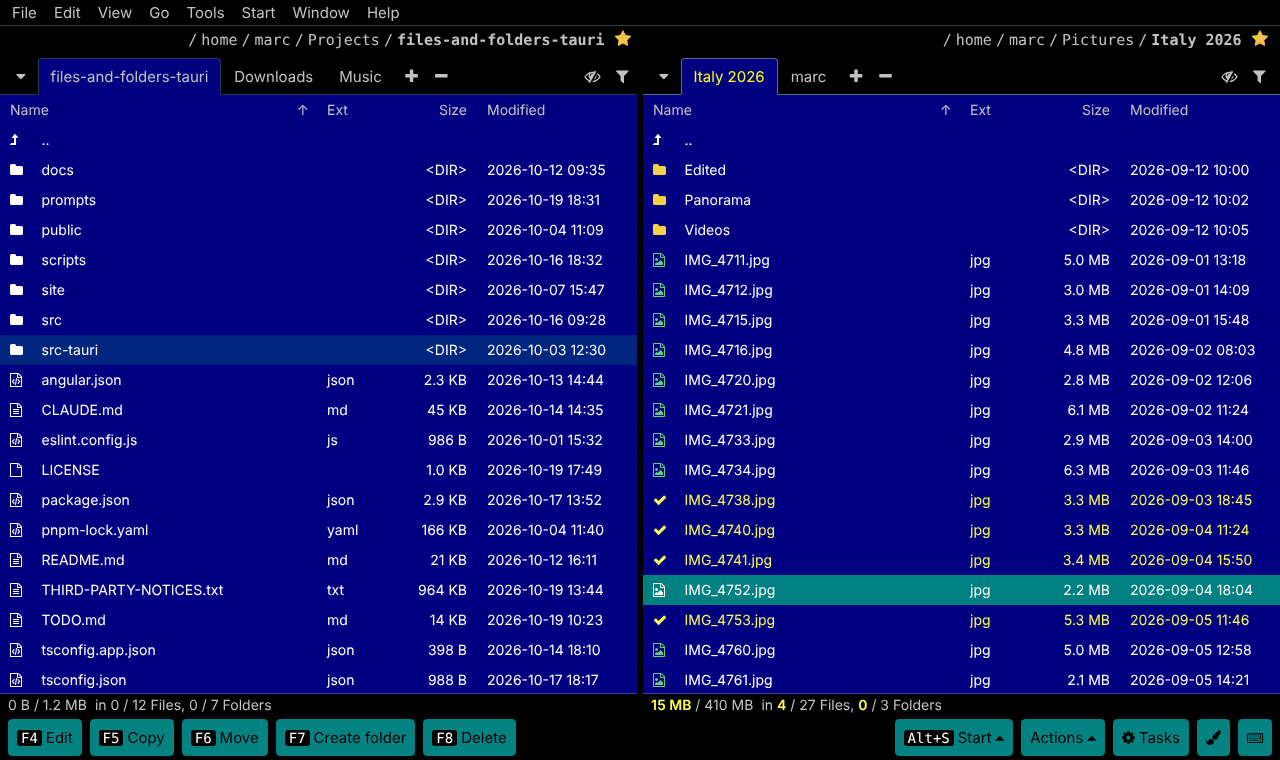Go to Pictures in the right breadcrumb path
1280x760 pixels.
(1098, 40)
